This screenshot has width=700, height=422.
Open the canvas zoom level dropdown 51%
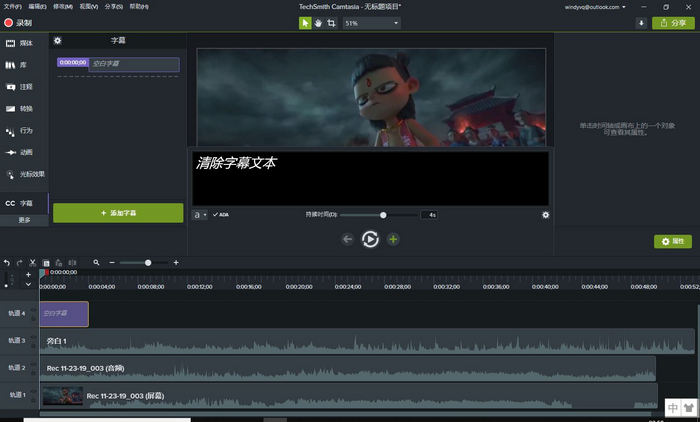tap(371, 23)
